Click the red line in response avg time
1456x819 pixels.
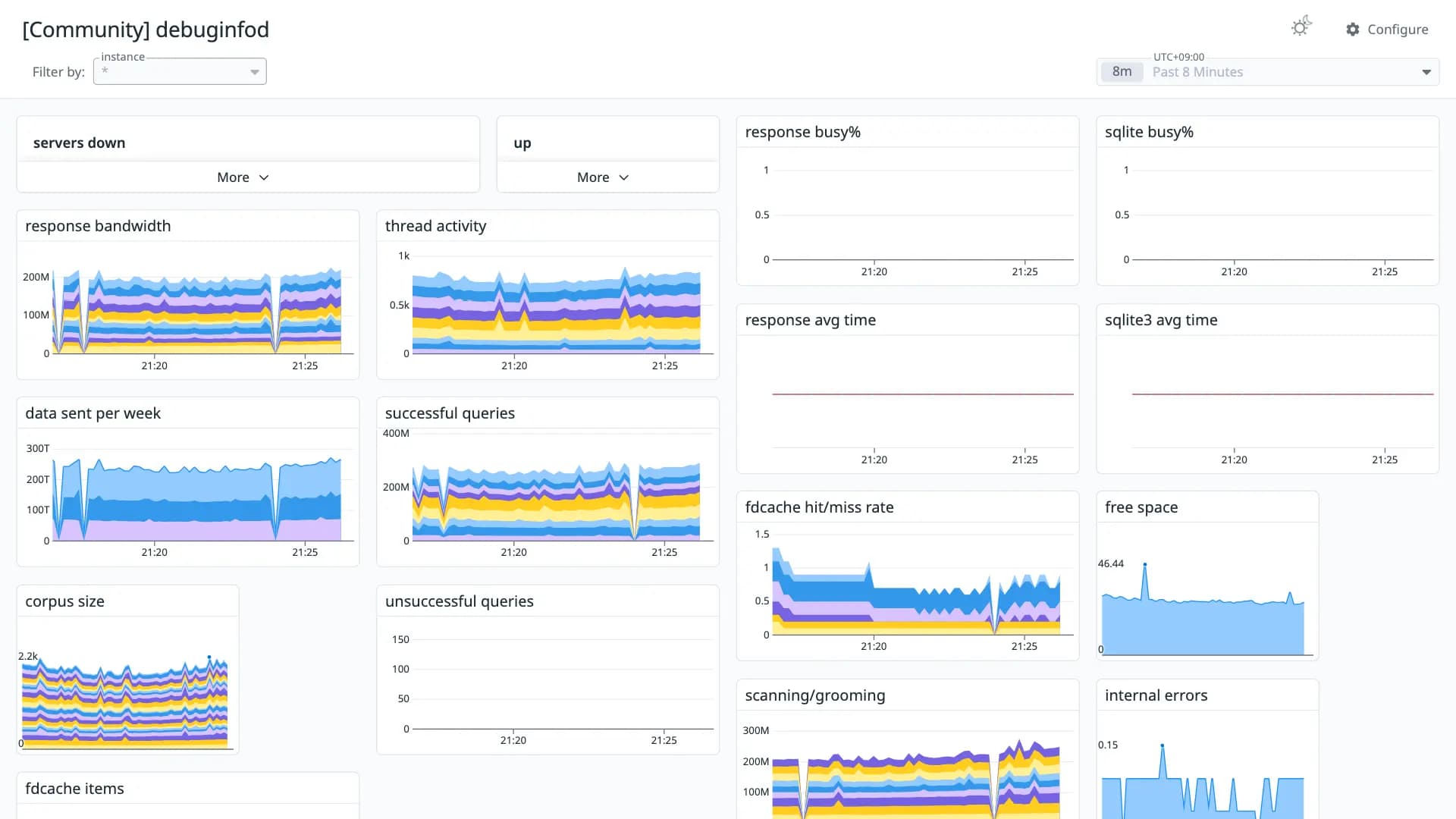923,394
